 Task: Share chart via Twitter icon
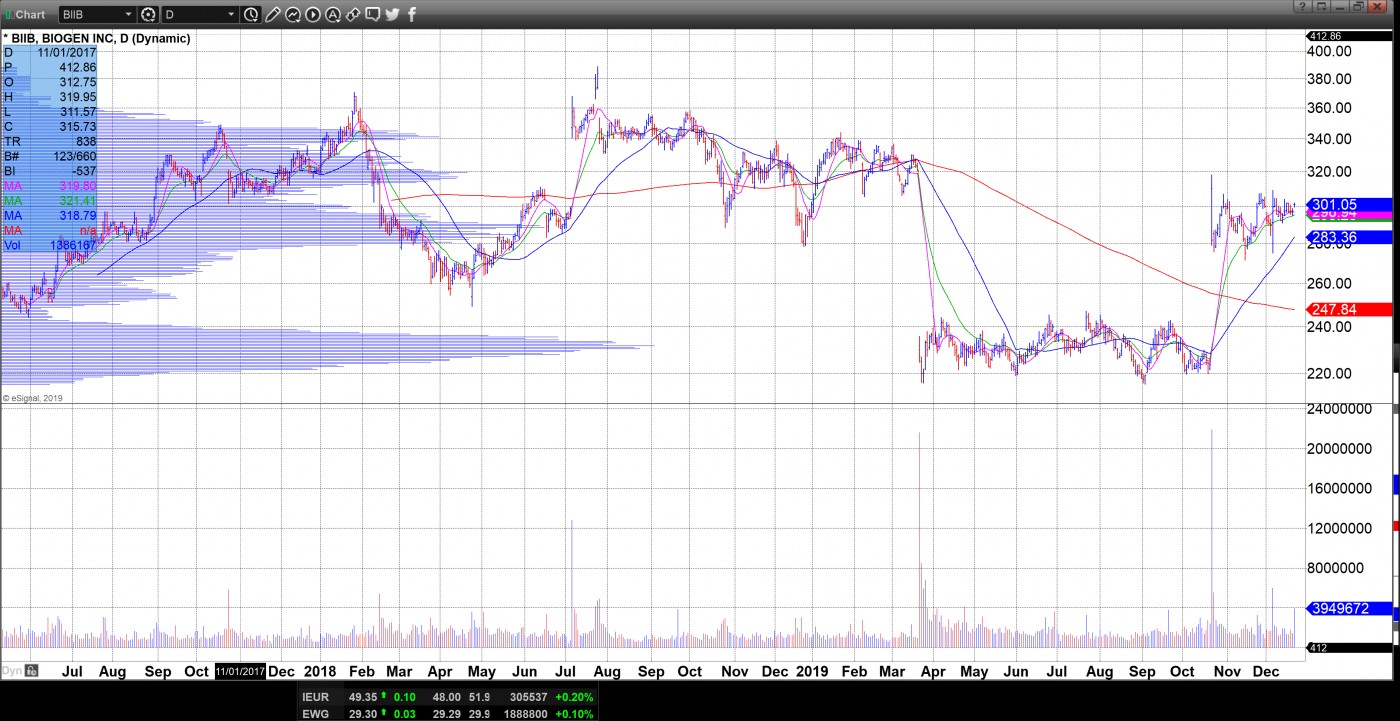392,14
